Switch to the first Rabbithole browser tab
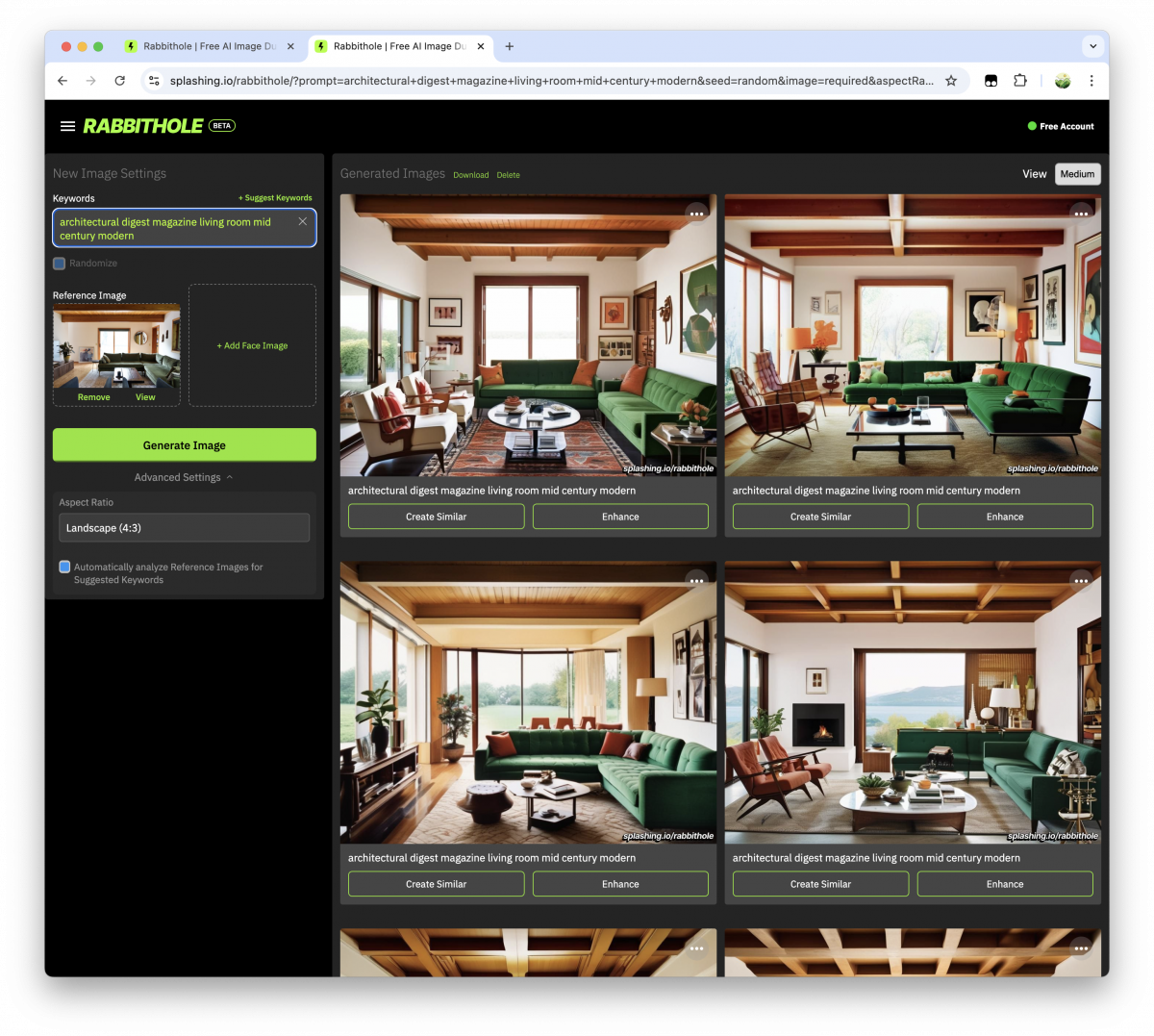This screenshot has height=1036, width=1154. [x=210, y=46]
